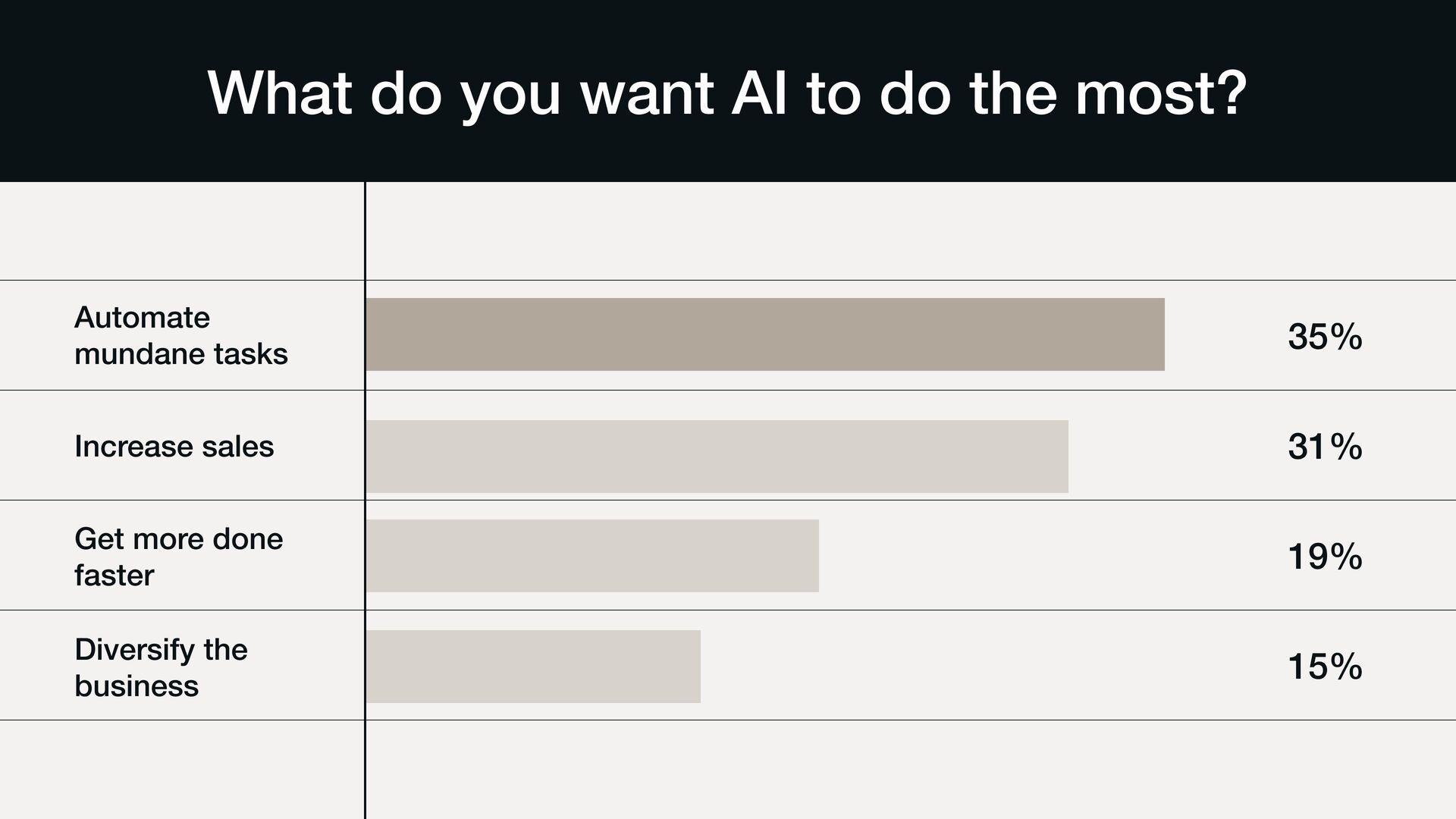
Task: Select the darkest bar for automating tasks
Action: coord(764,334)
